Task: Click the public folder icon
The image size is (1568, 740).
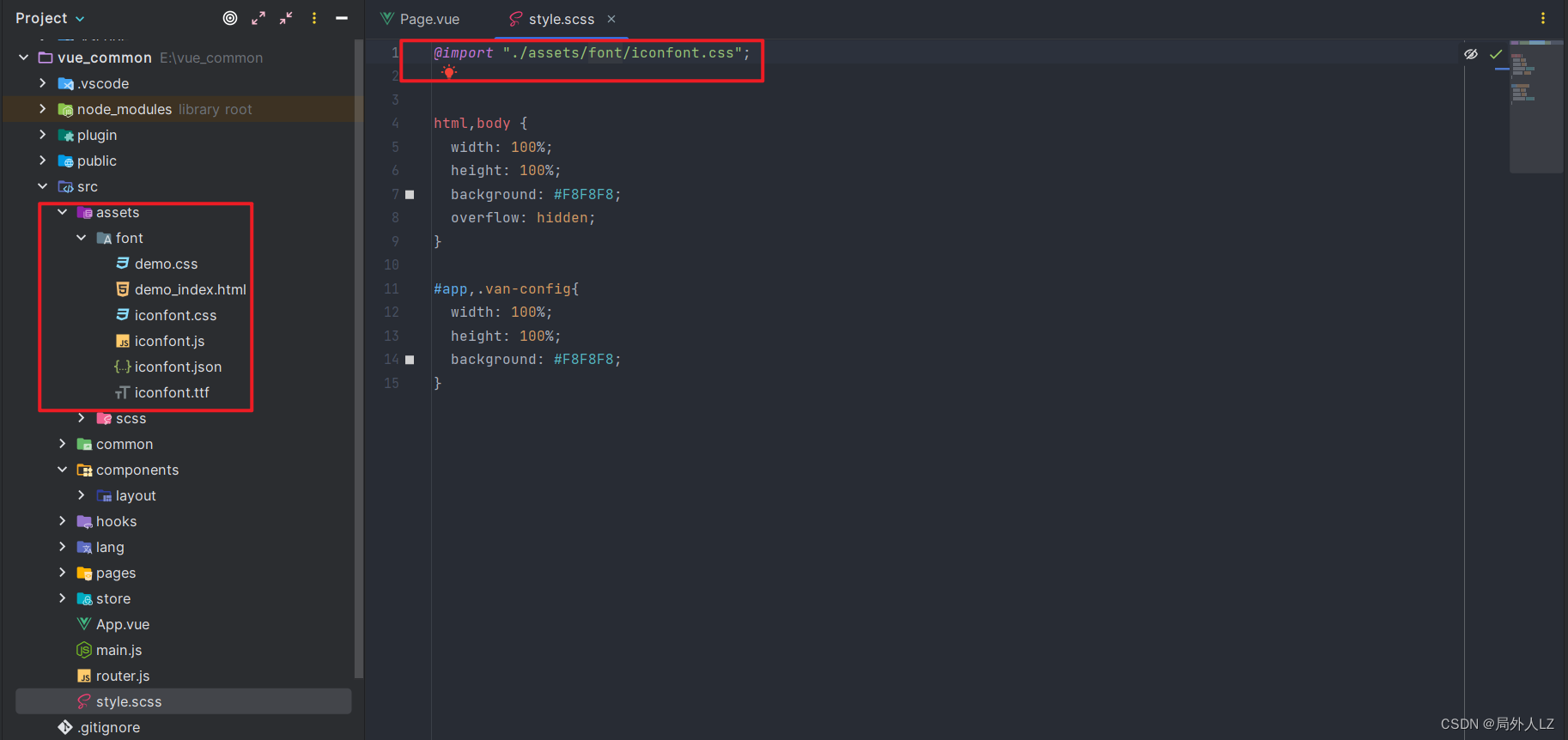Action: 65,161
